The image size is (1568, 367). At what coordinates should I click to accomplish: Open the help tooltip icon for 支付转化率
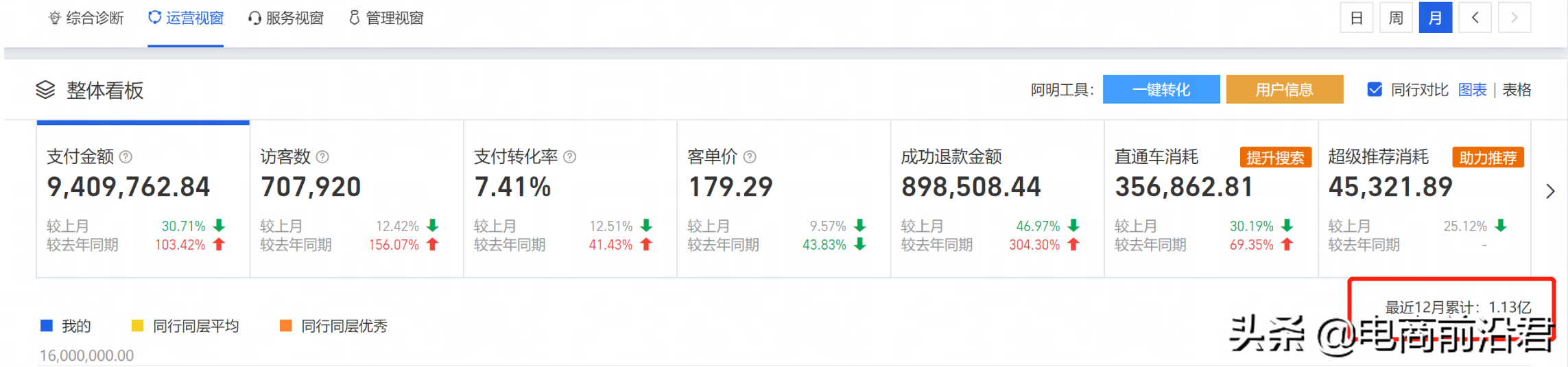(569, 157)
